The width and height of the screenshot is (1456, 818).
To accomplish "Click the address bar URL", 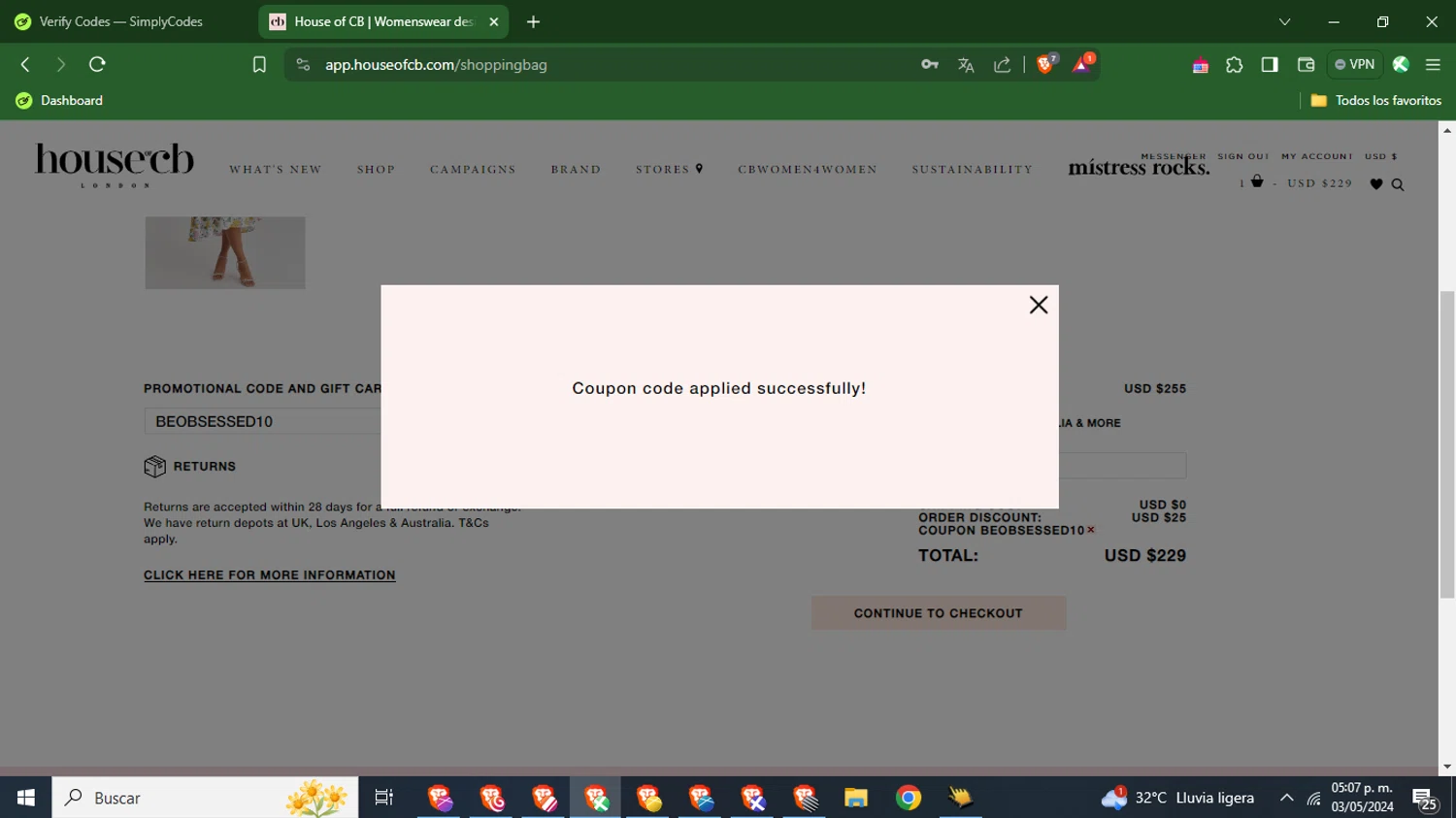I will [x=436, y=65].
